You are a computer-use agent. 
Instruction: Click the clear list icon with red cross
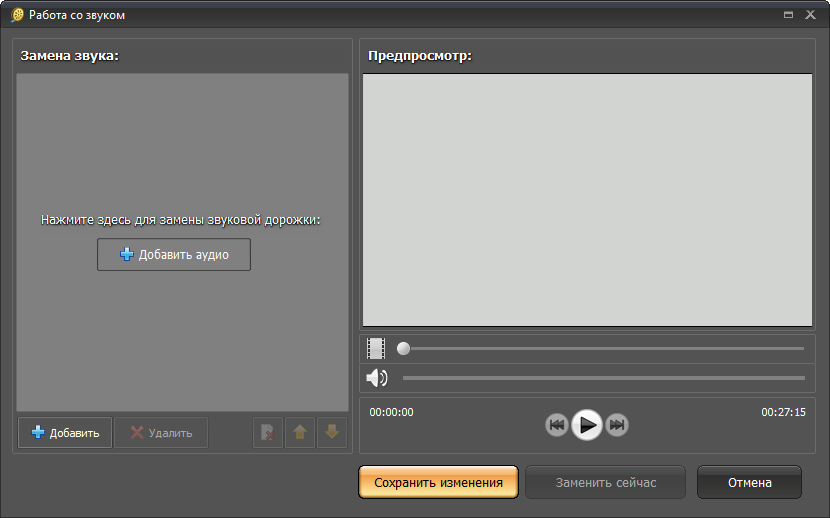click(x=268, y=433)
